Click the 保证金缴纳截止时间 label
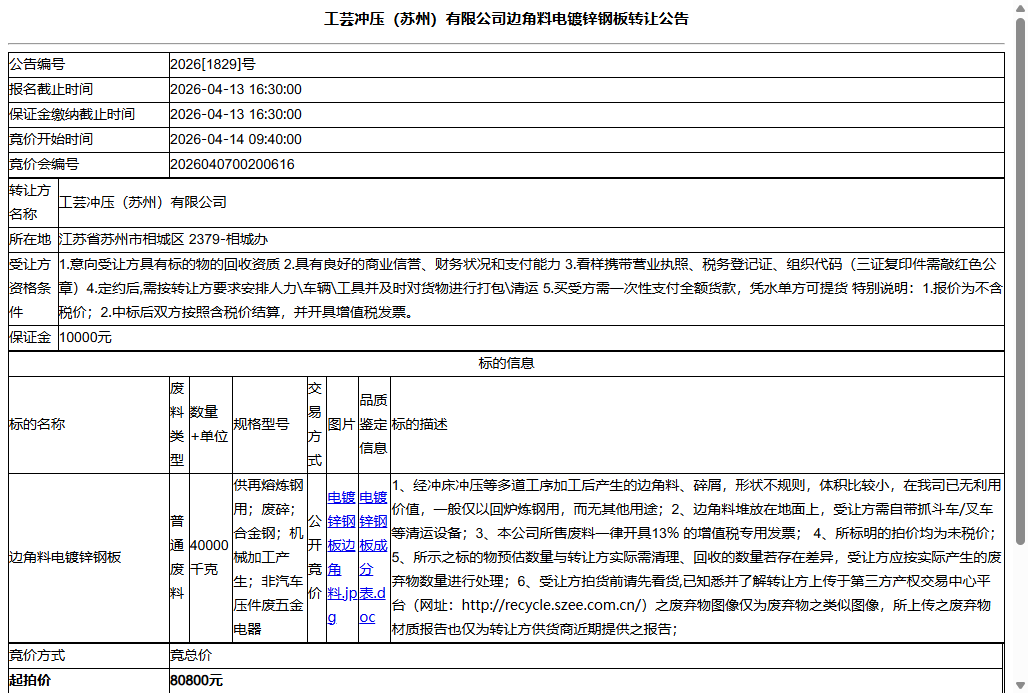Image resolution: width=1028 pixels, height=693 pixels. point(72,114)
